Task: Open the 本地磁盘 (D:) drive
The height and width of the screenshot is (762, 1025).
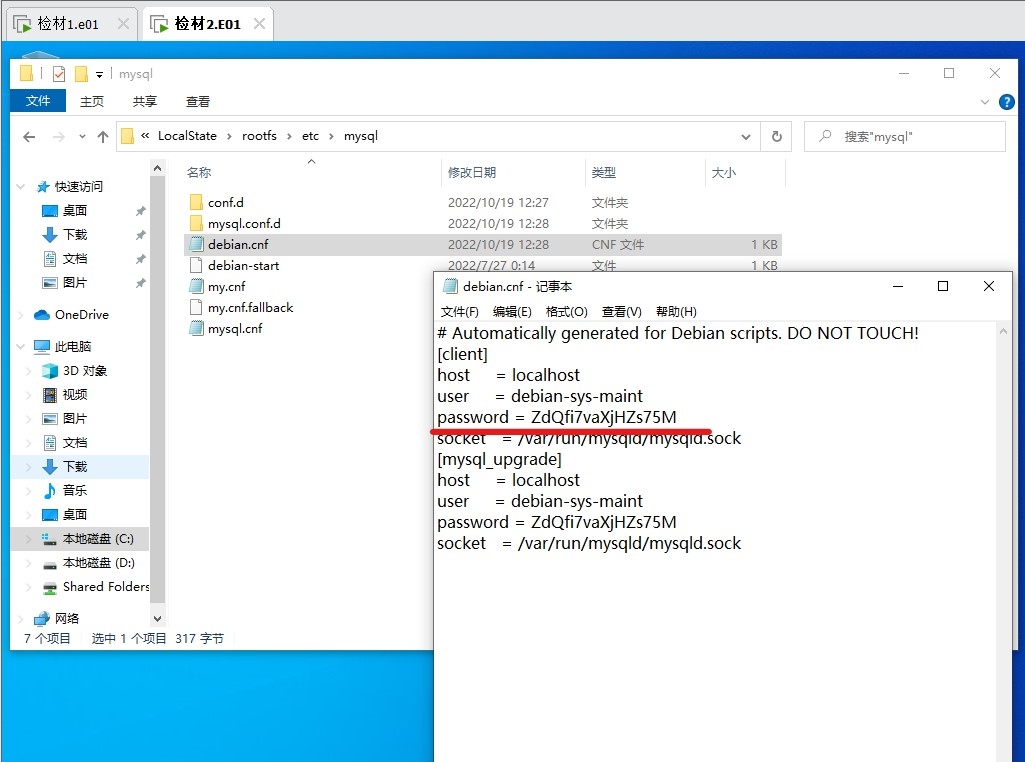Action: pos(98,563)
